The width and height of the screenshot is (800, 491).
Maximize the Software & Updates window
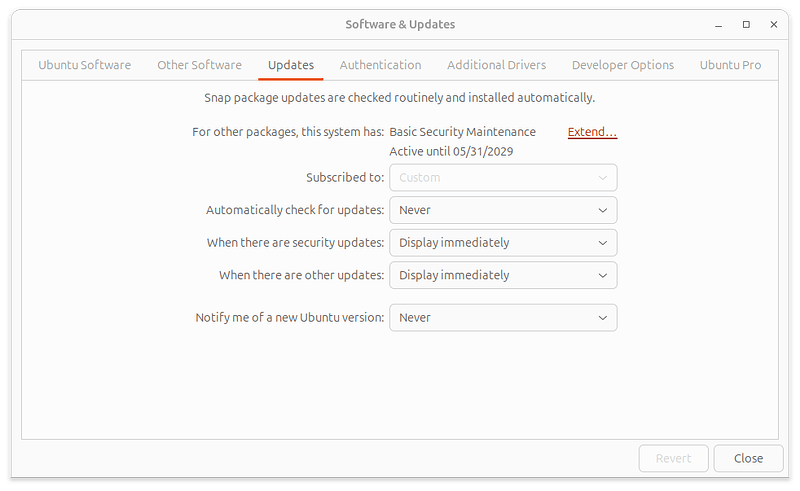pos(746,24)
